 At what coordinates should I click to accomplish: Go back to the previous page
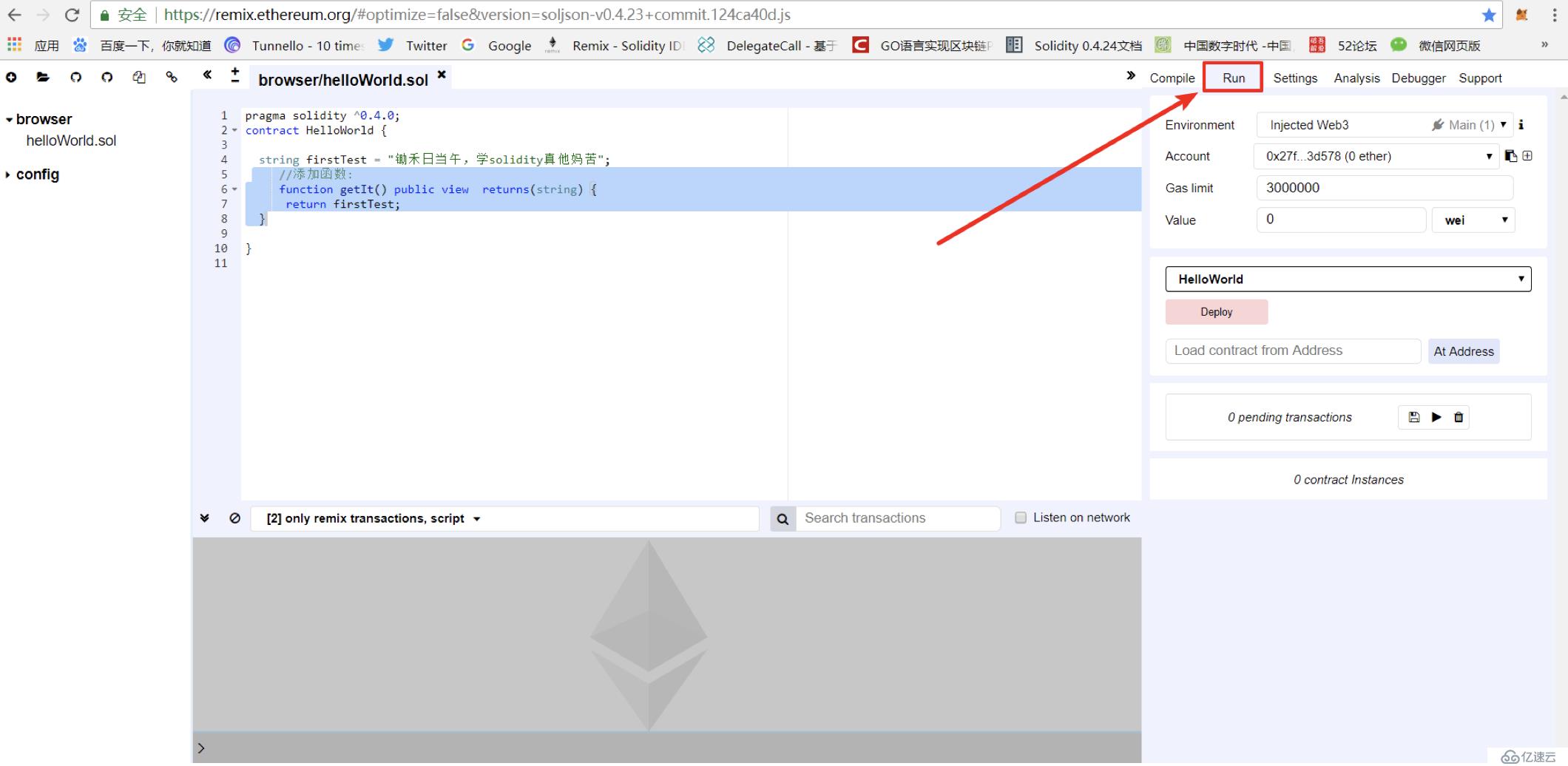(15, 15)
